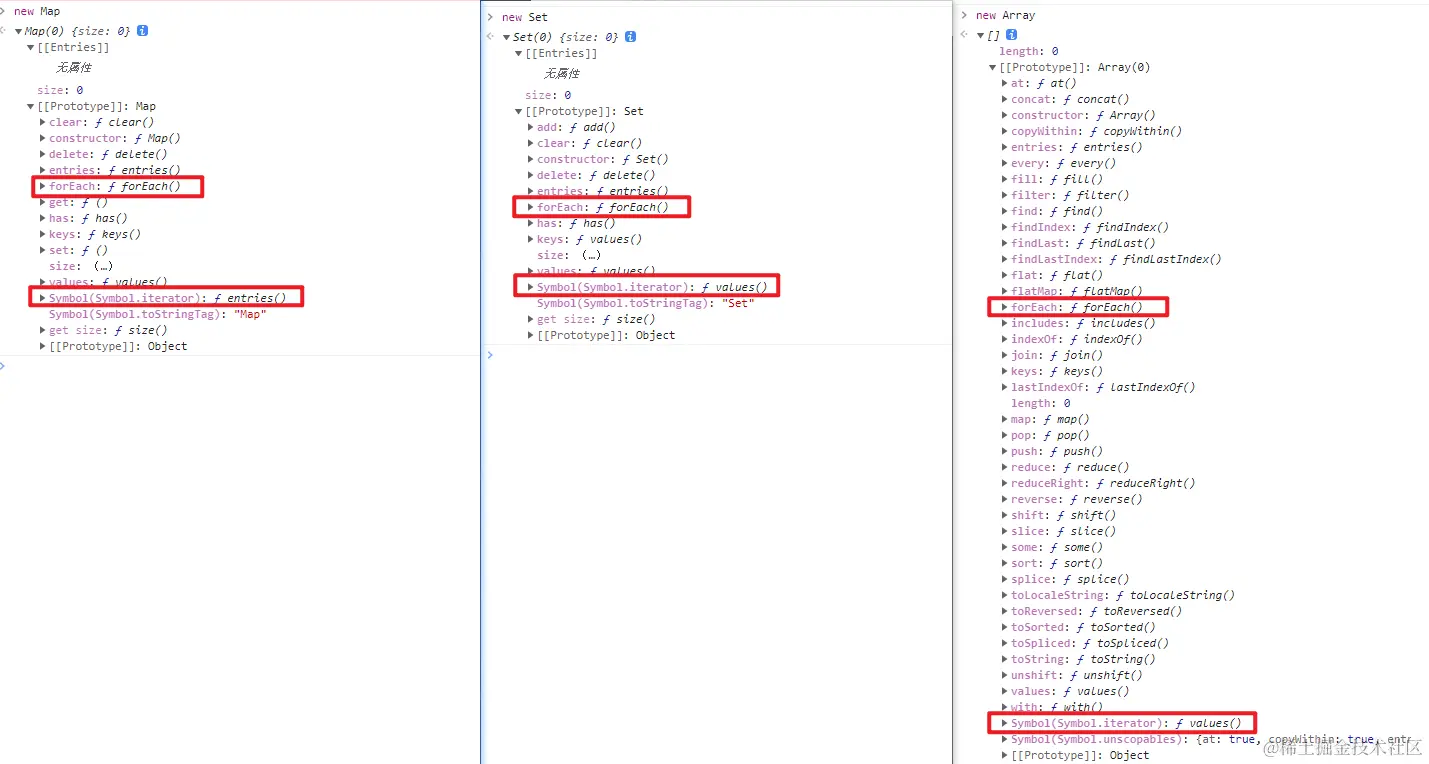This screenshot has height=764, width=1429.
Task: Click the info icon beside Set(0)
Action: pyautogui.click(x=630, y=37)
